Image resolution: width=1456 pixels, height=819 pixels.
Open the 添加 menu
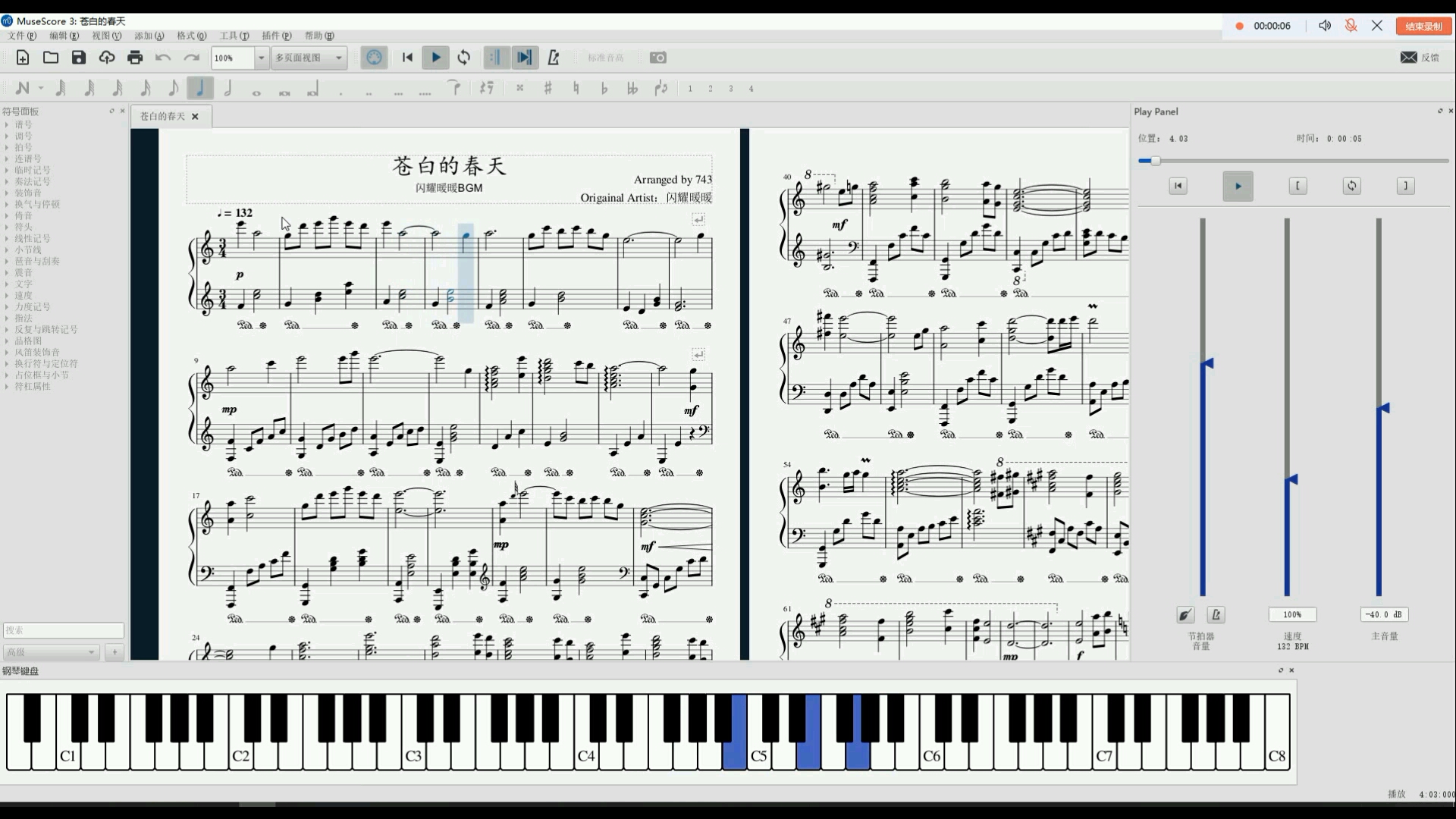[149, 36]
